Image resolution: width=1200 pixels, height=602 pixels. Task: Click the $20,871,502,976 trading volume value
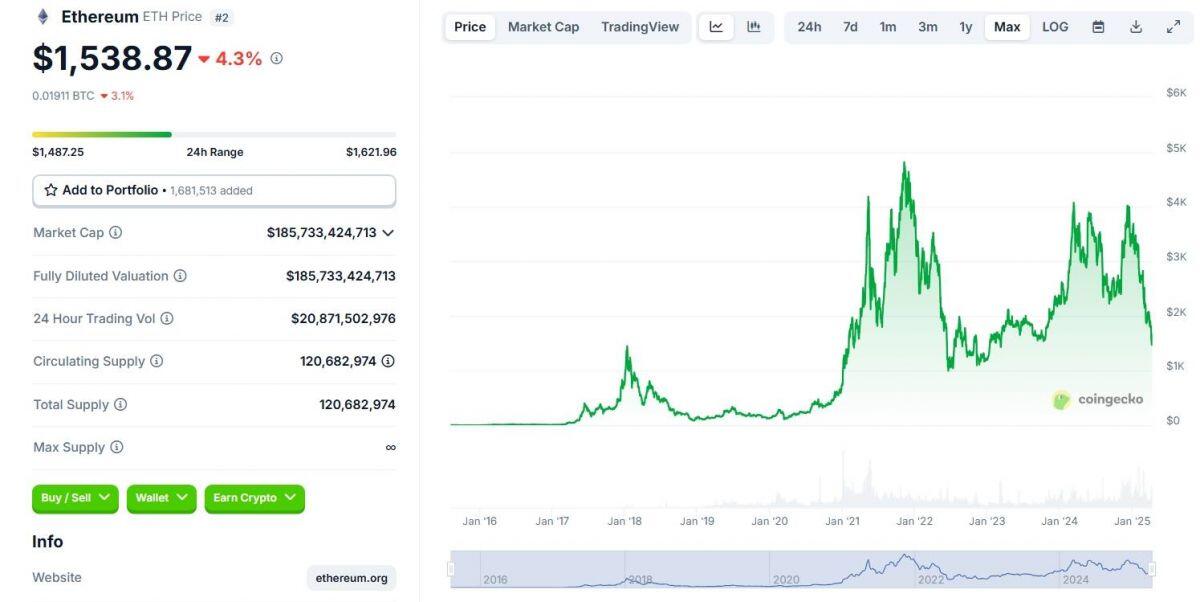(x=343, y=319)
